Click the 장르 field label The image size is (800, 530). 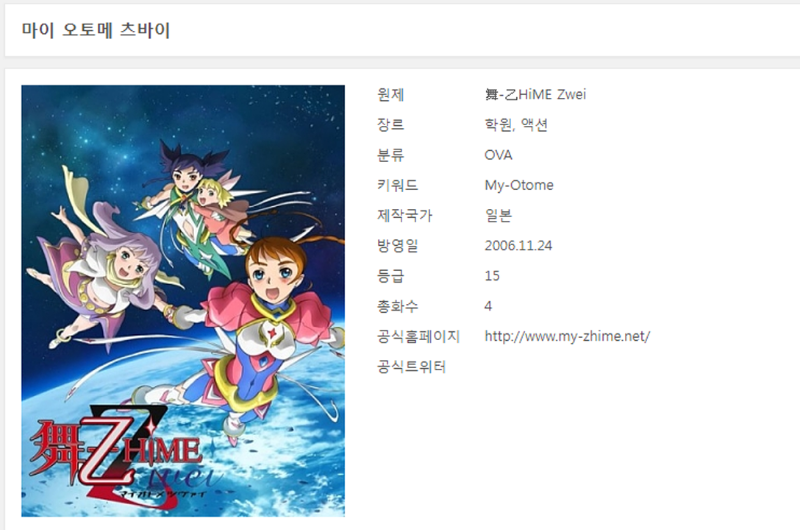coord(391,124)
